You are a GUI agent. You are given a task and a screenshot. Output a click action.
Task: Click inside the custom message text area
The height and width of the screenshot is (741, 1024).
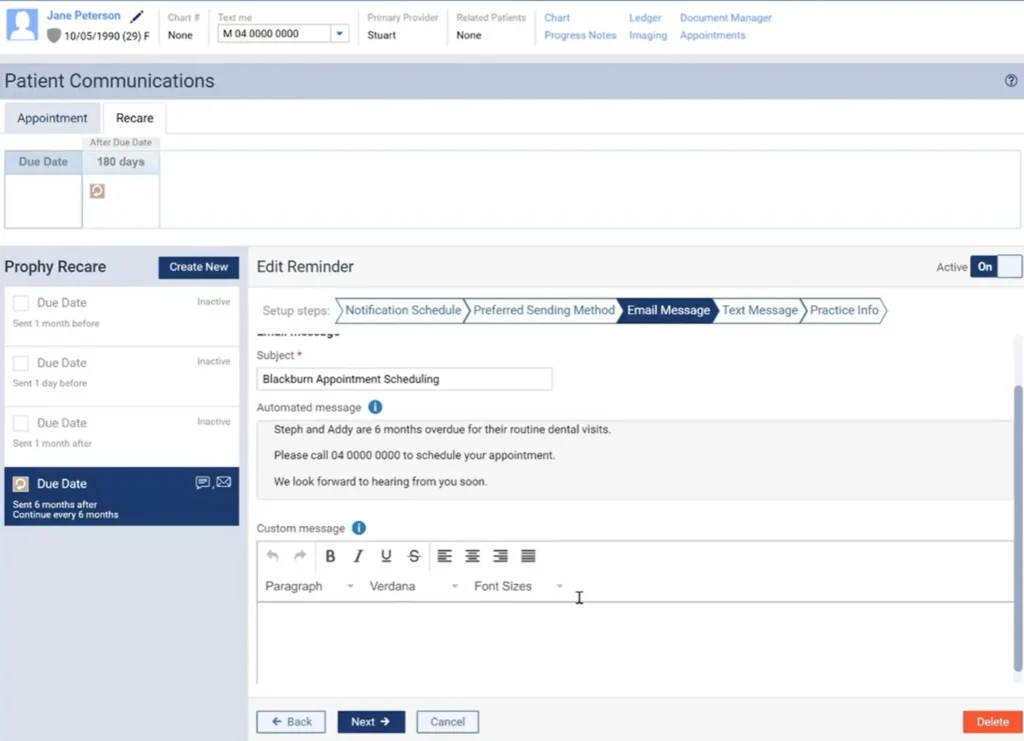tap(635, 643)
